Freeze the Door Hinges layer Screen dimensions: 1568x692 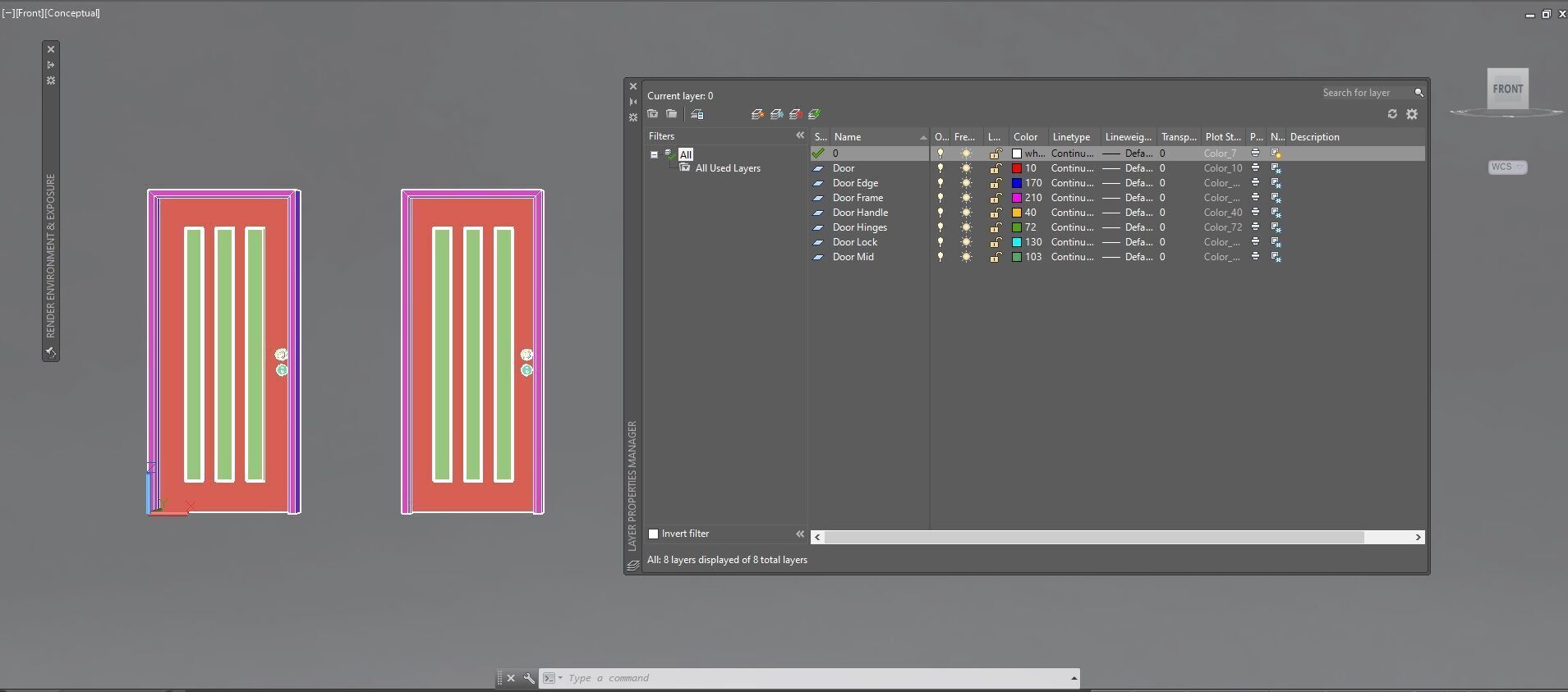pos(966,227)
